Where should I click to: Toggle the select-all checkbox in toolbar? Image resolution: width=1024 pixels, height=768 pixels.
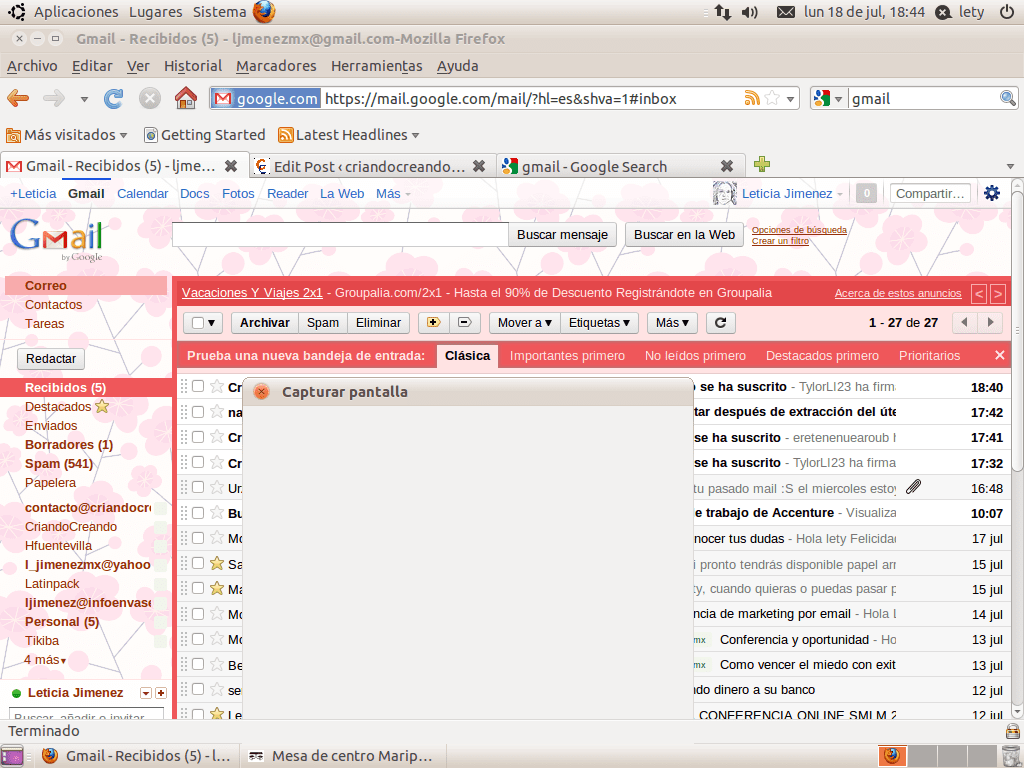coord(199,323)
